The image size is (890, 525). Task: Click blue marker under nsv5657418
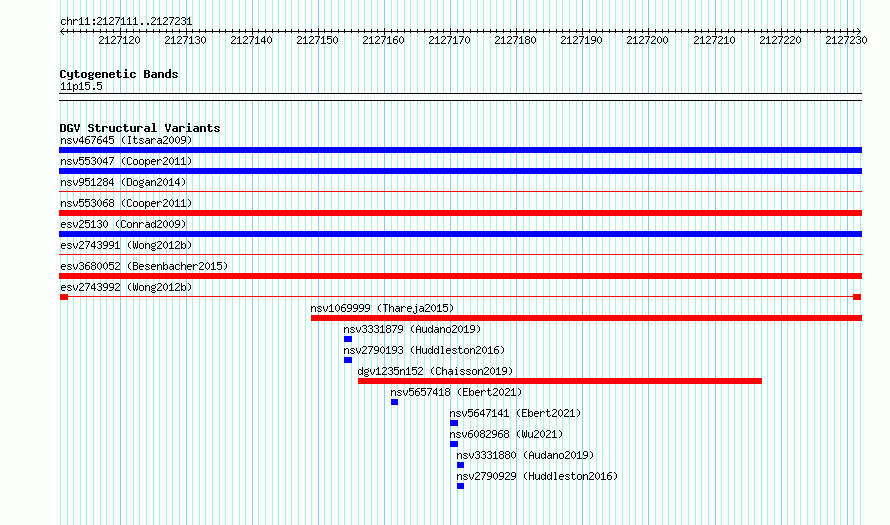click(394, 402)
